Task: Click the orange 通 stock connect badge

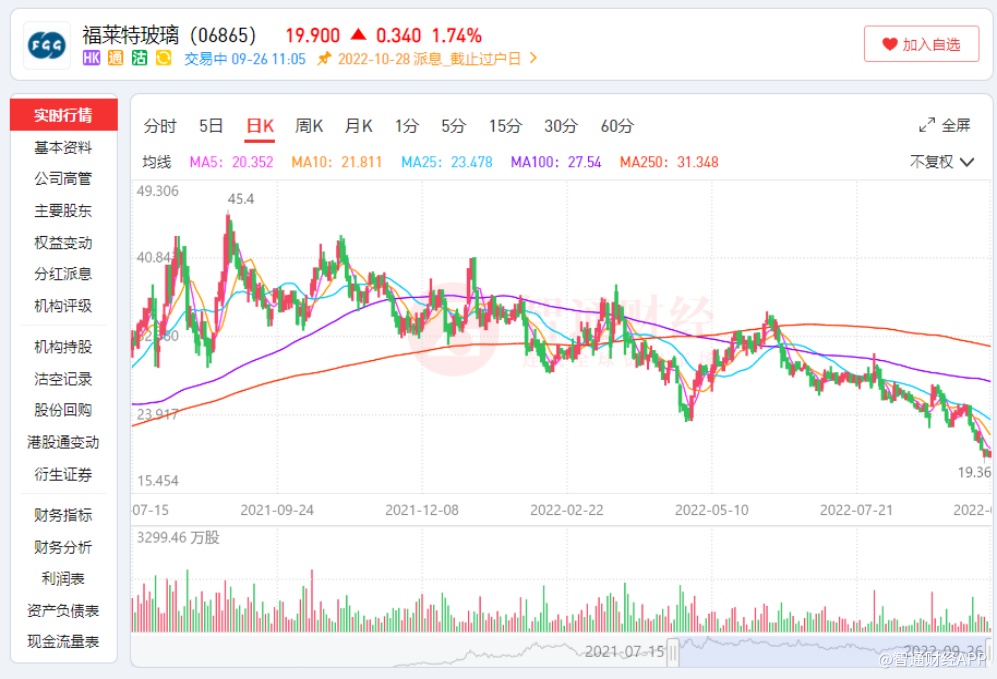Action: 115,58
